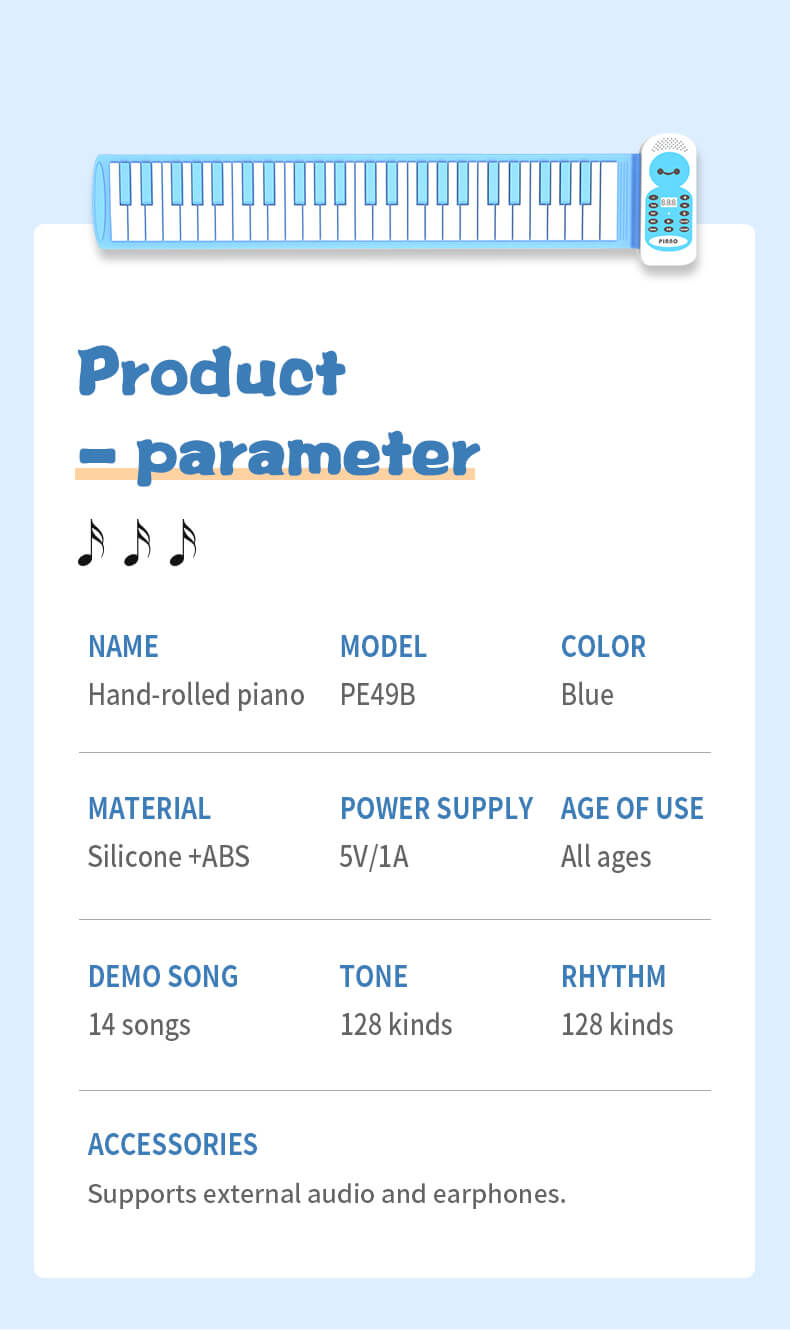Select the 14 songs demo value

point(139,1024)
